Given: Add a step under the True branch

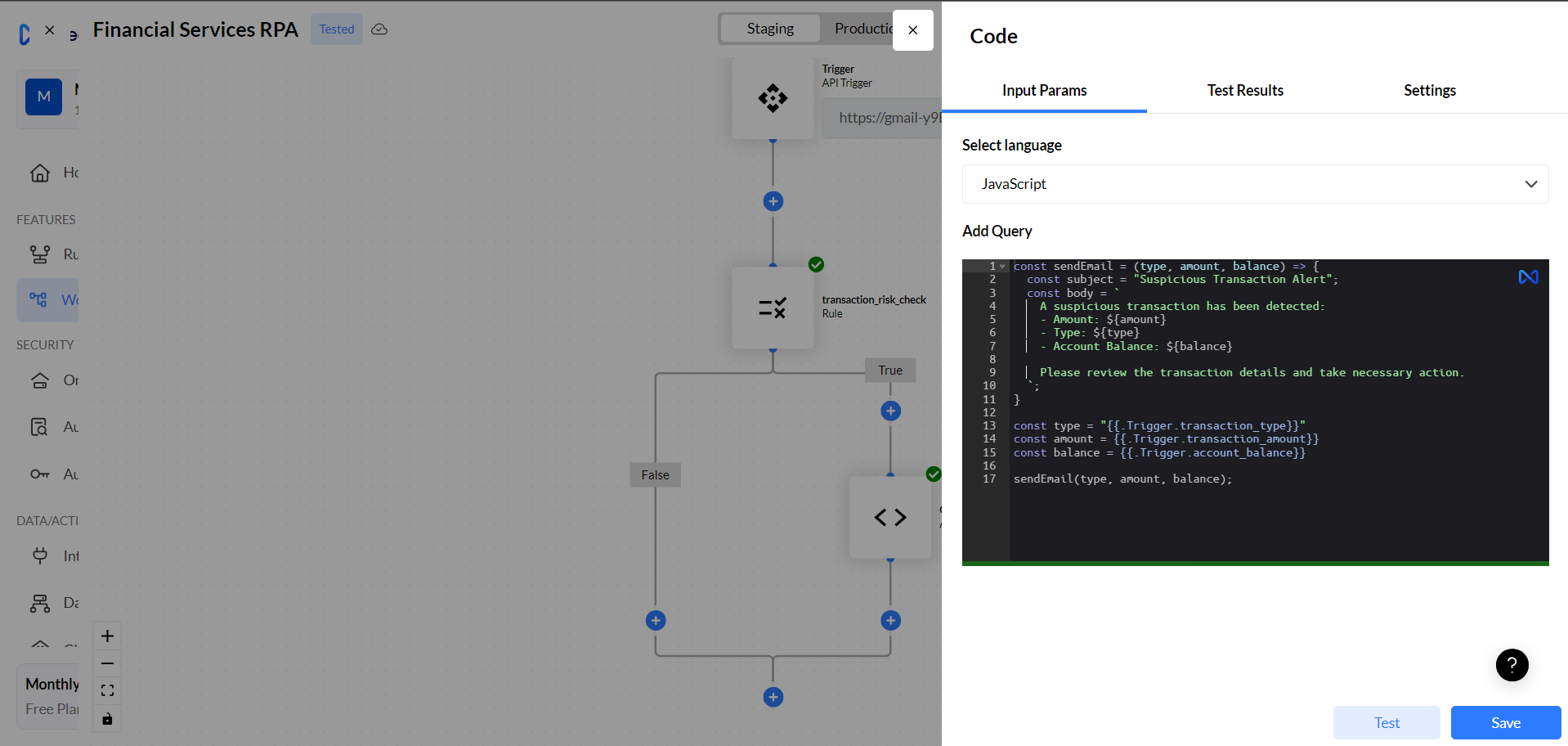Looking at the screenshot, I should click(x=891, y=411).
